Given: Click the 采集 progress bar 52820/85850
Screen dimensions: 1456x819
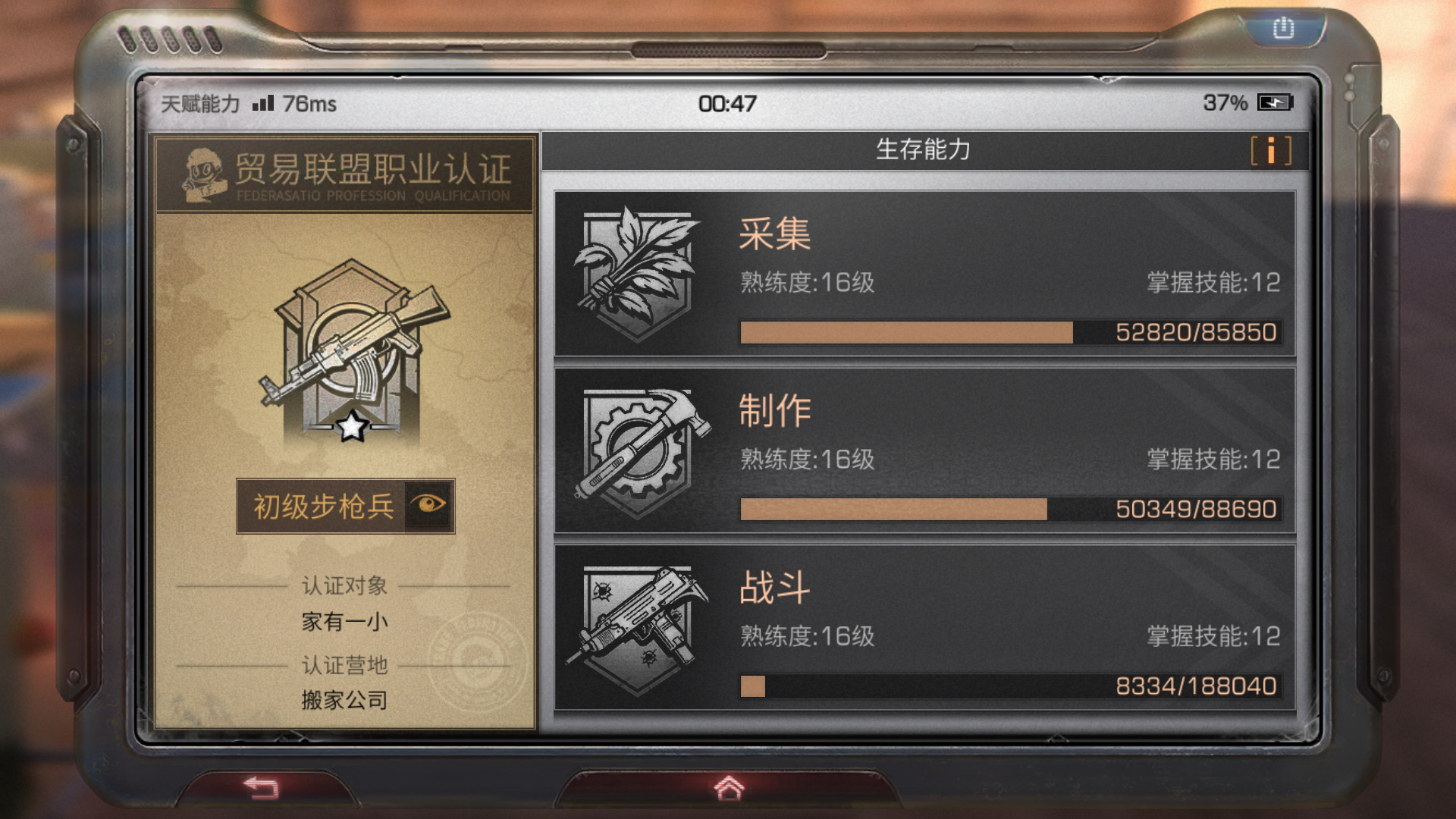Looking at the screenshot, I should (x=1010, y=332).
